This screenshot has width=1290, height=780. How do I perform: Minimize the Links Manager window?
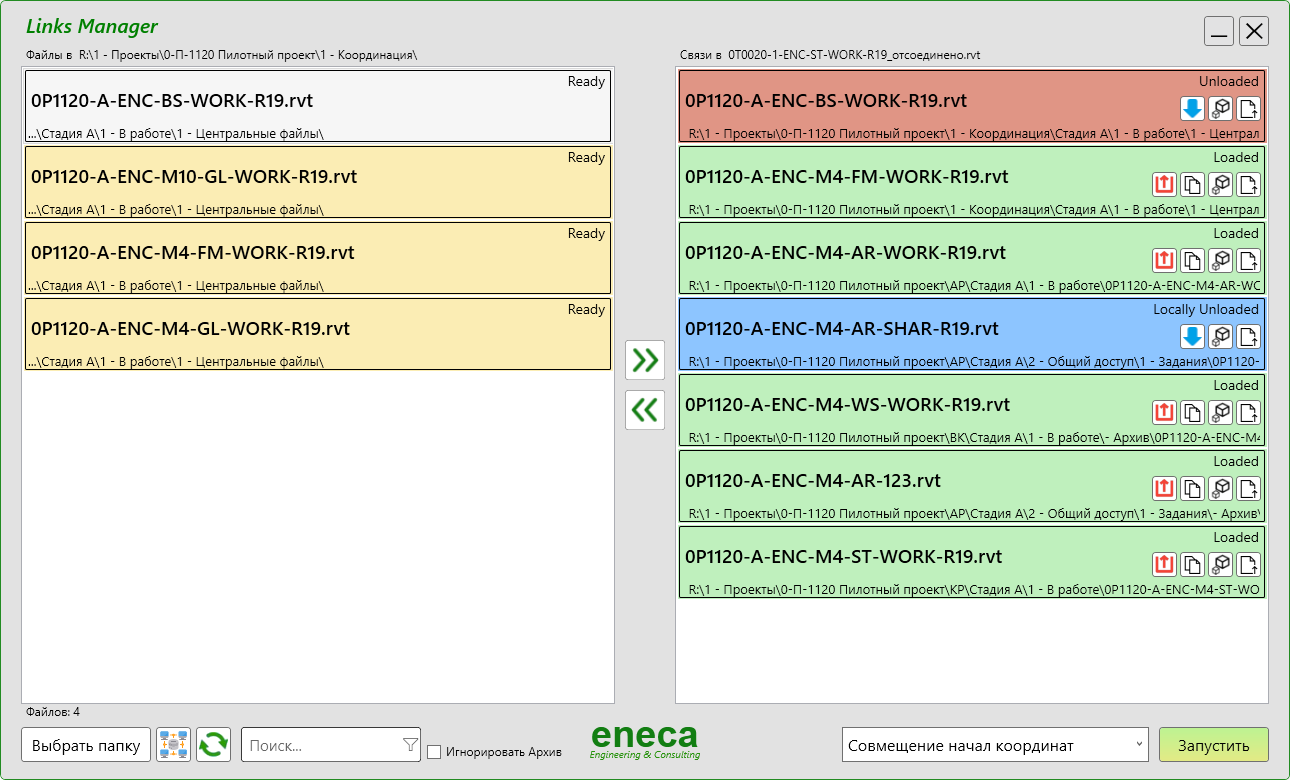tap(1218, 31)
